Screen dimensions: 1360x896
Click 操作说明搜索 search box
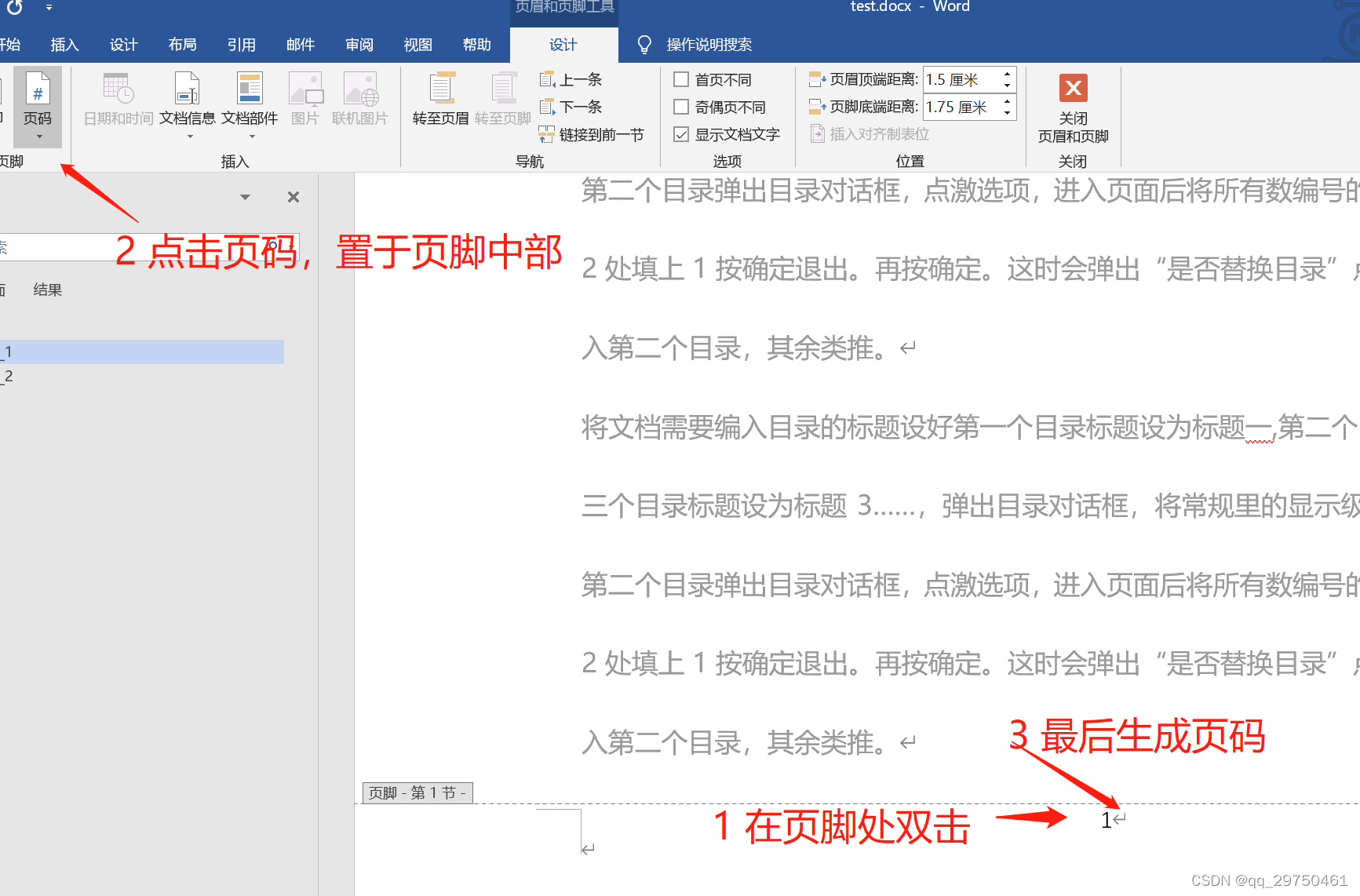click(x=709, y=45)
